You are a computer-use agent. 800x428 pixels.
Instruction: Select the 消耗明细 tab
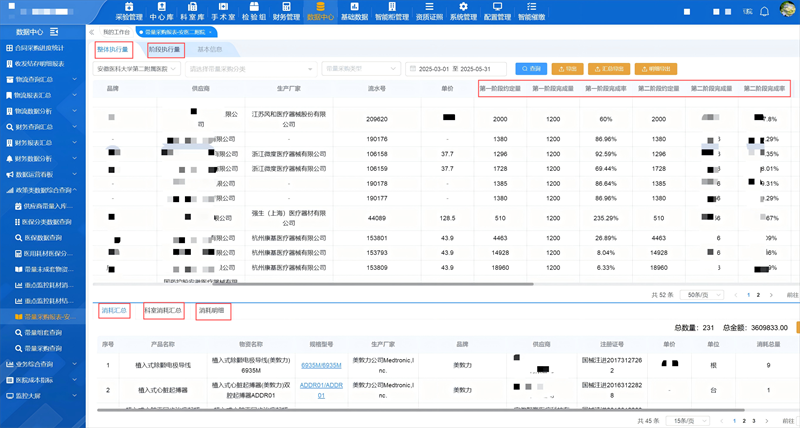[x=213, y=311]
